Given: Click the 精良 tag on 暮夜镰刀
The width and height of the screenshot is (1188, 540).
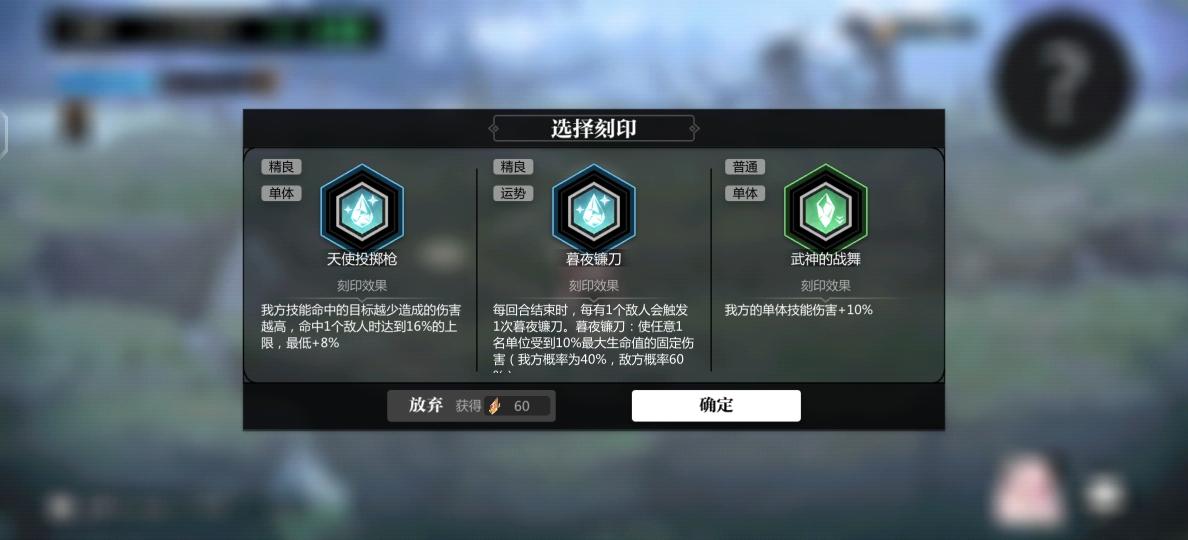Looking at the screenshot, I should [x=513, y=167].
